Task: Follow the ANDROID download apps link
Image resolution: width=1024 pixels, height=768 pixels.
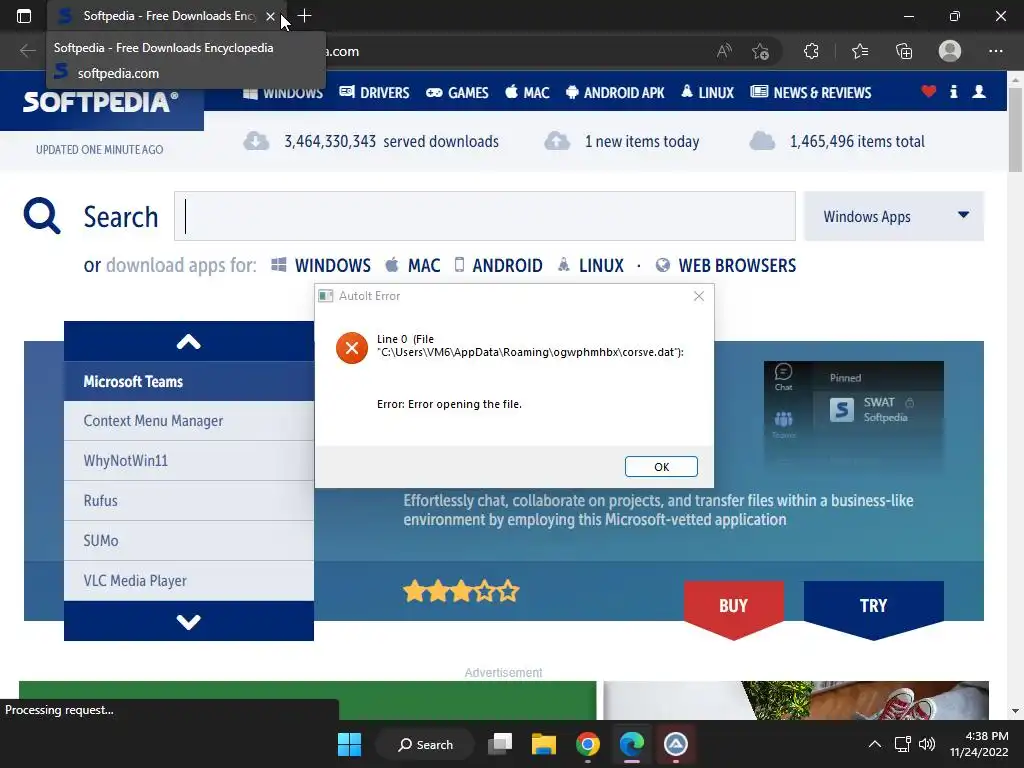Action: tap(498, 265)
